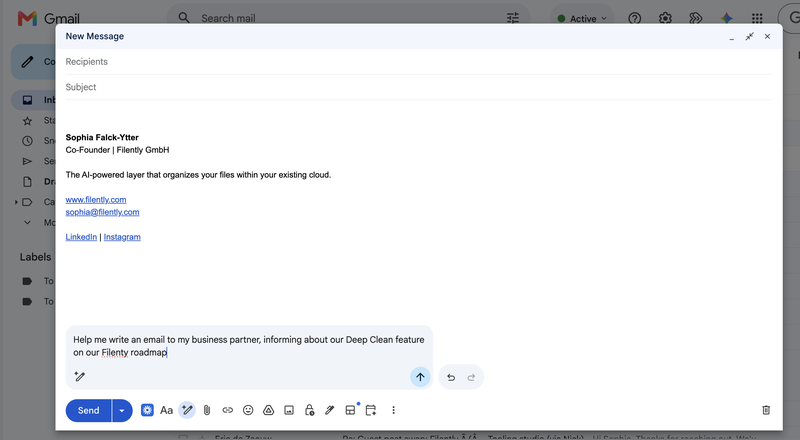Viewport: 800px width, 440px height.
Task: Click the Labels heading in the sidebar
Action: click(x=35, y=257)
